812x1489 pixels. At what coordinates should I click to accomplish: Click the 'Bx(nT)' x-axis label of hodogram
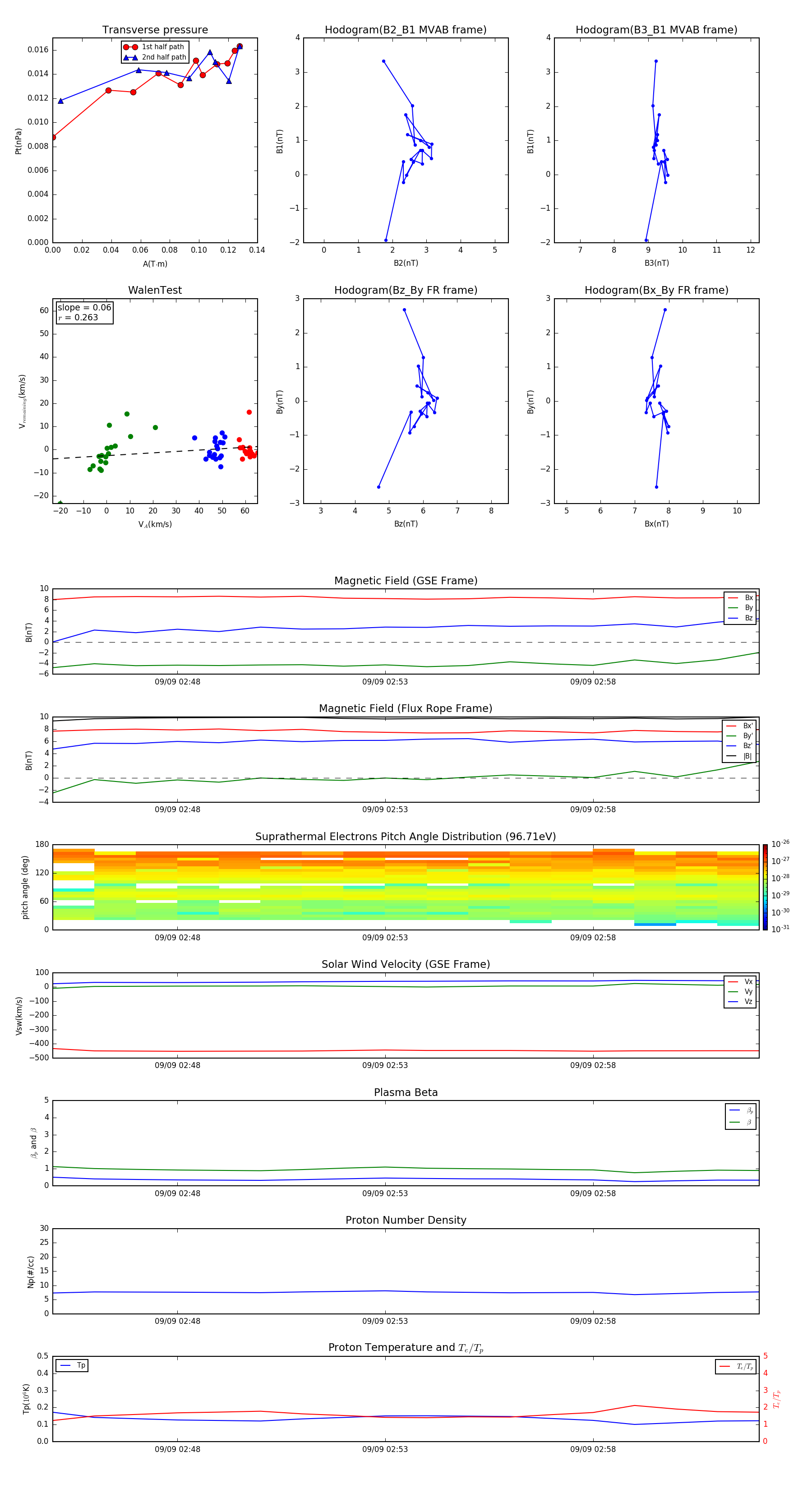pyautogui.click(x=656, y=524)
